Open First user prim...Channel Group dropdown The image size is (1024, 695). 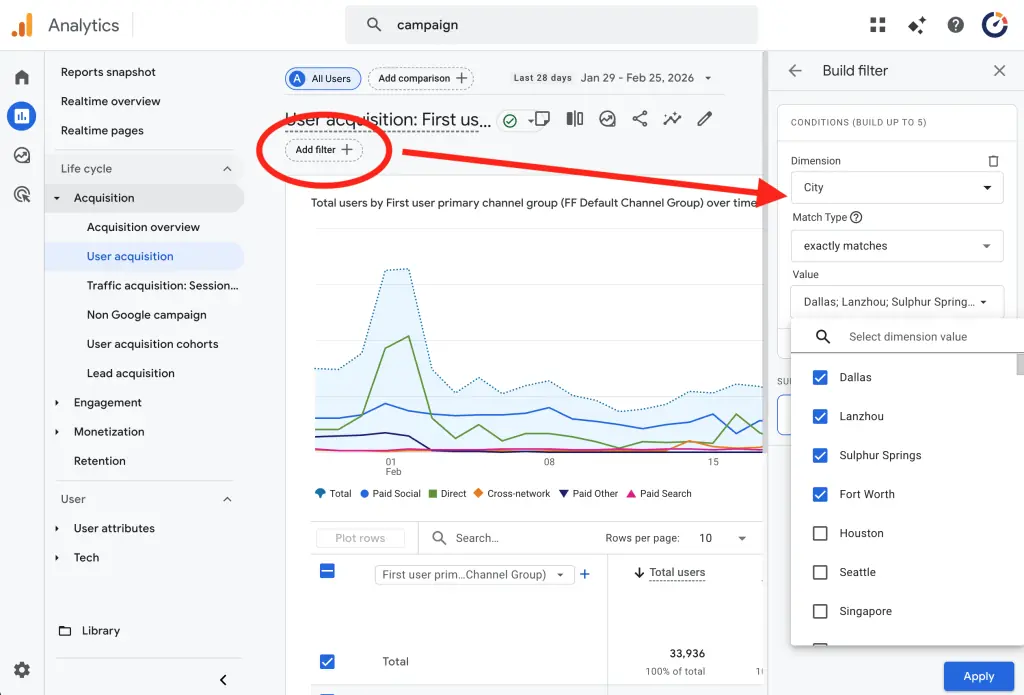coord(474,575)
